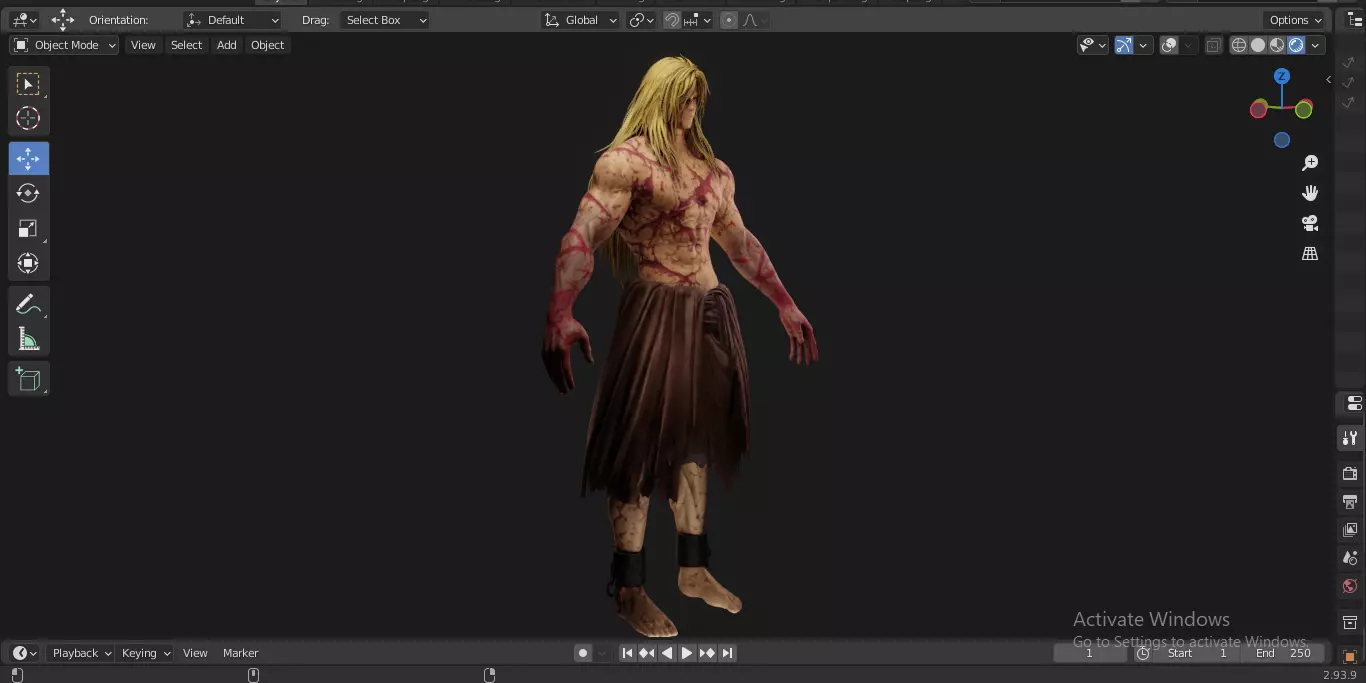Open the timeline editor type dropdown
Viewport: 1366px width, 683px height.
click(x=25, y=653)
